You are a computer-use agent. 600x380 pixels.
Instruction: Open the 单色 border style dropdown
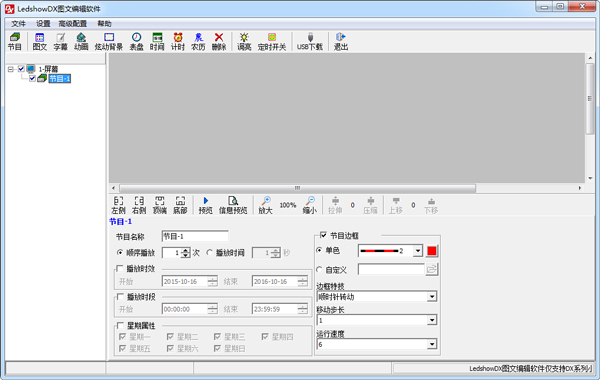pos(418,251)
